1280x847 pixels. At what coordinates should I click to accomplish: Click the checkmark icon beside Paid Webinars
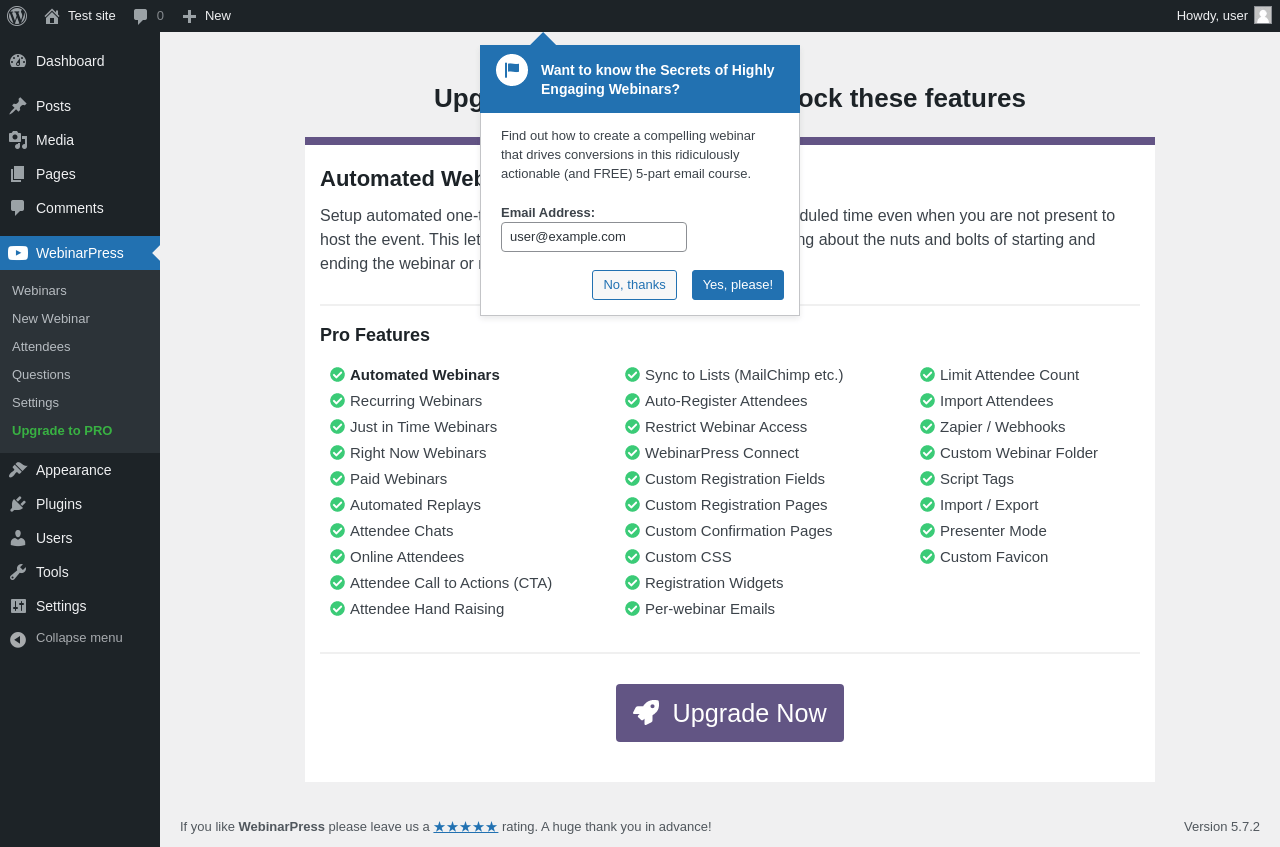(x=337, y=479)
